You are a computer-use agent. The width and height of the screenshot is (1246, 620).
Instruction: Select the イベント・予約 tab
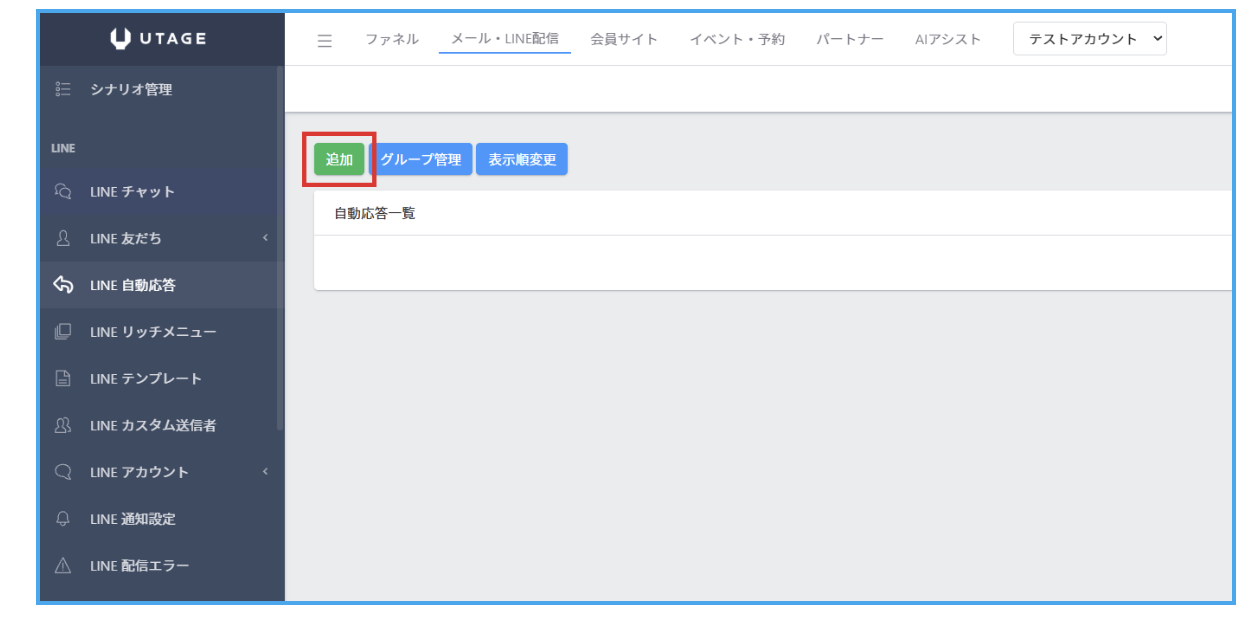click(737, 40)
